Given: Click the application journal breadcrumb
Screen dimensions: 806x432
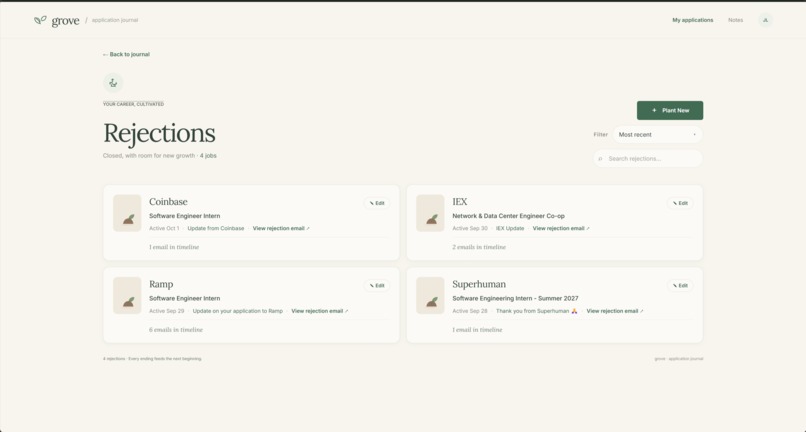Looking at the screenshot, I should (x=115, y=20).
